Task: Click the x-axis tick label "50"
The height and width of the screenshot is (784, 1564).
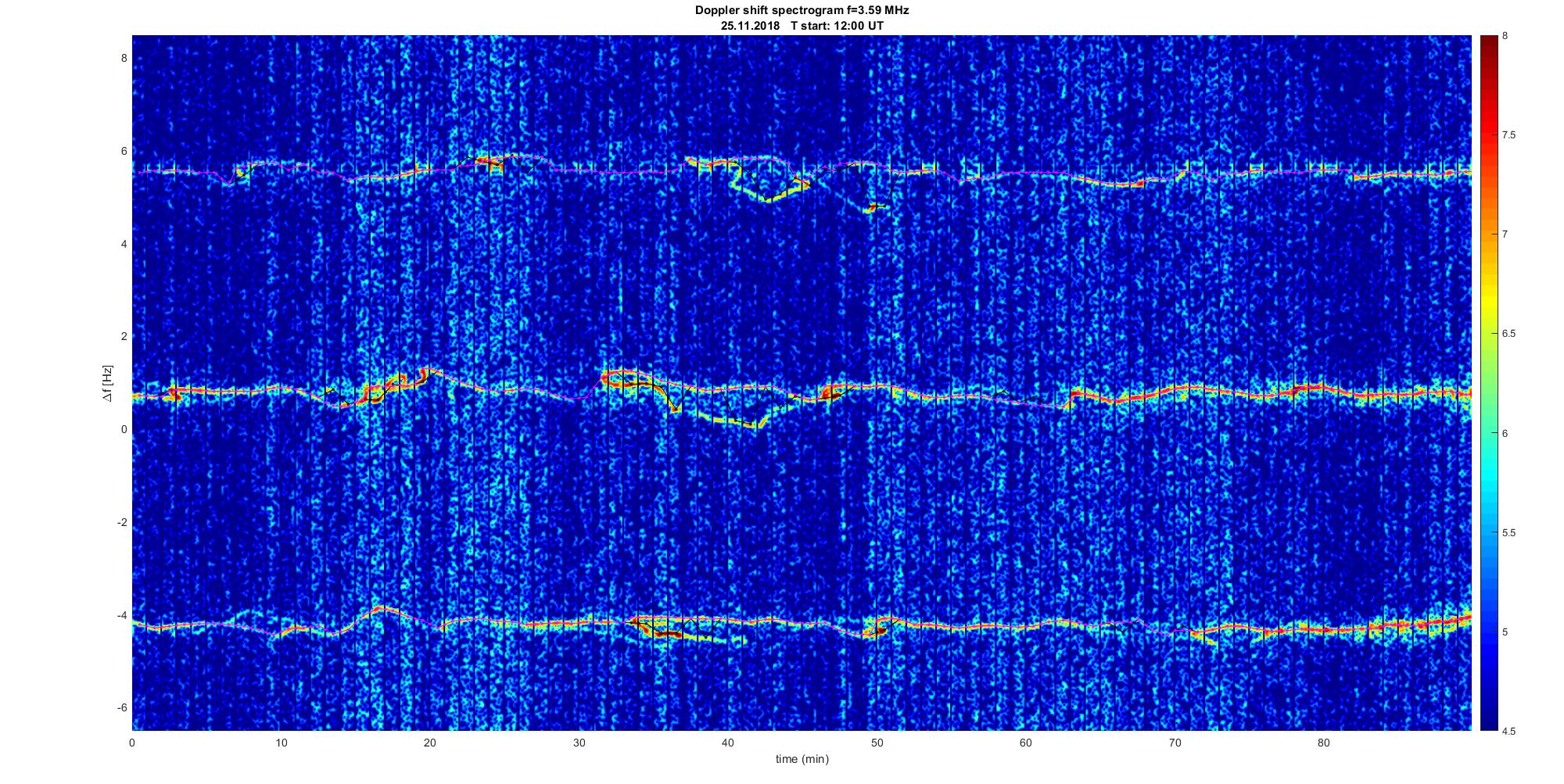Action: pyautogui.click(x=877, y=743)
